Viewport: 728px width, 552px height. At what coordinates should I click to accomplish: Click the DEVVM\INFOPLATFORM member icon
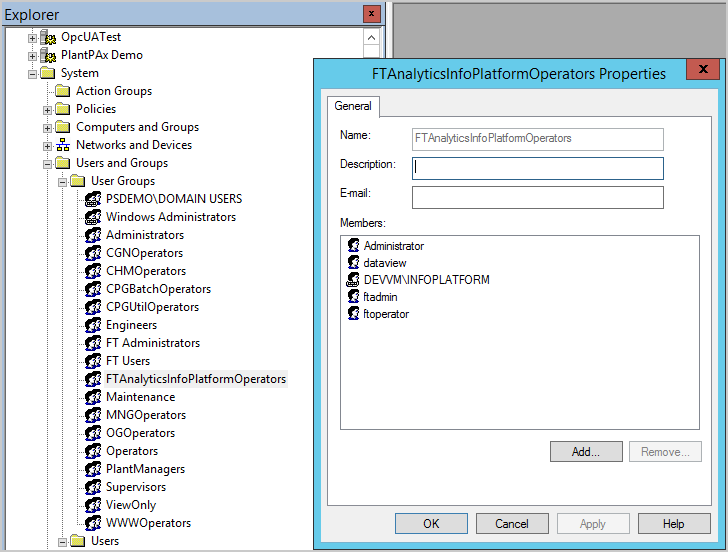coord(353,279)
